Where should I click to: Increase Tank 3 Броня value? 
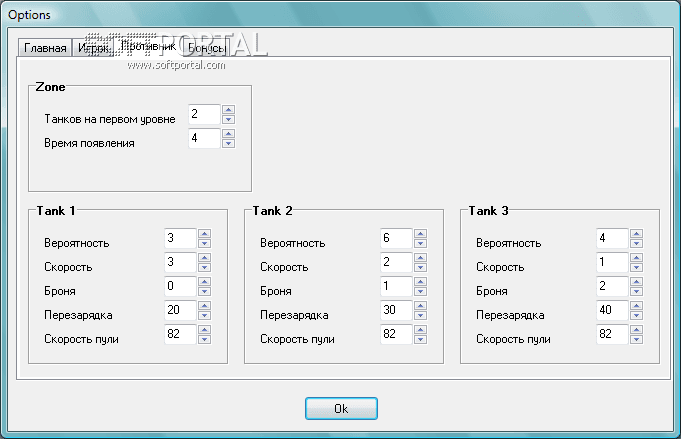click(x=636, y=282)
